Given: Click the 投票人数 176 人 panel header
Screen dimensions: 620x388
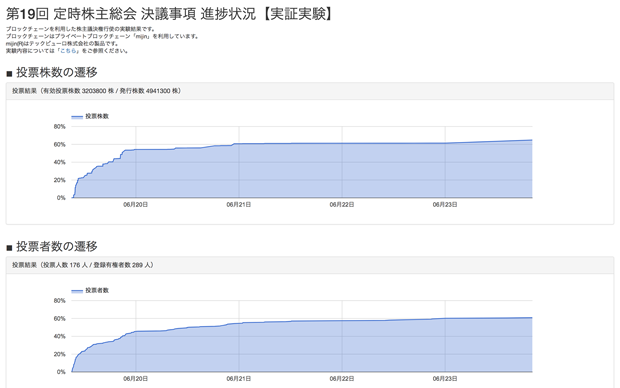Looking at the screenshot, I should (x=310, y=265).
